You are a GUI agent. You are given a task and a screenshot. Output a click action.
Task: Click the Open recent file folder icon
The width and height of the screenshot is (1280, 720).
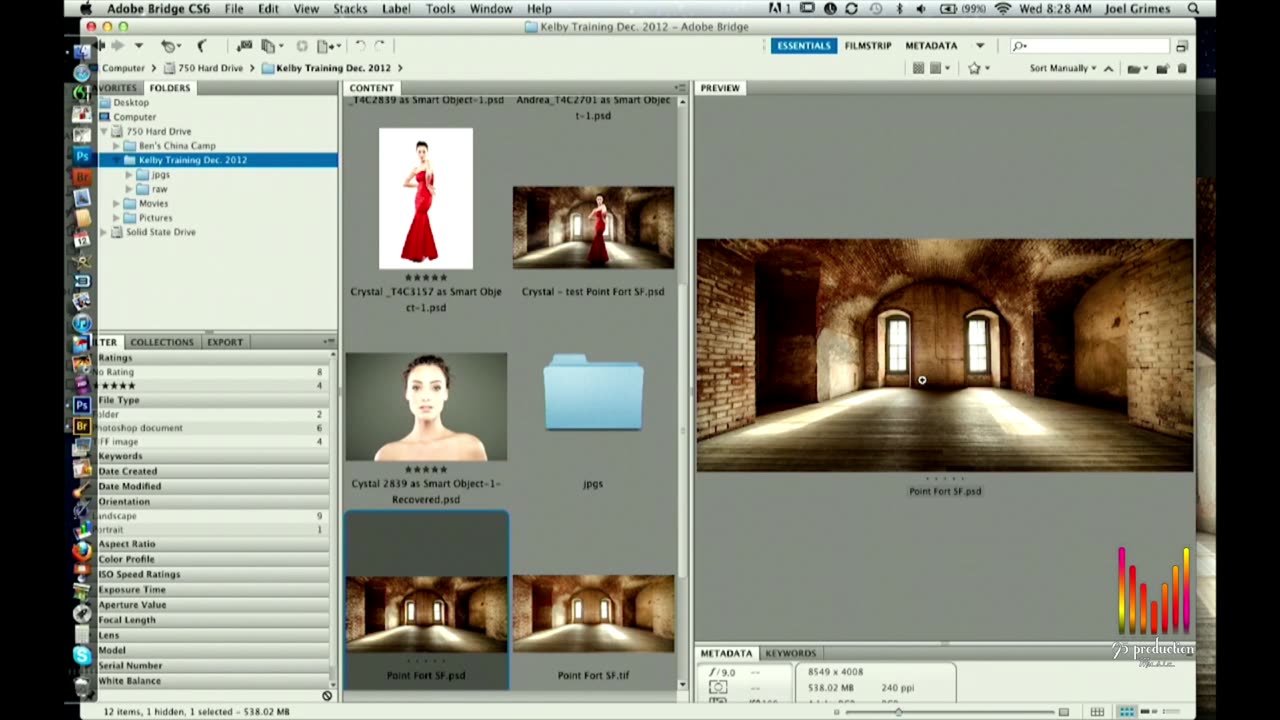(x=1135, y=68)
